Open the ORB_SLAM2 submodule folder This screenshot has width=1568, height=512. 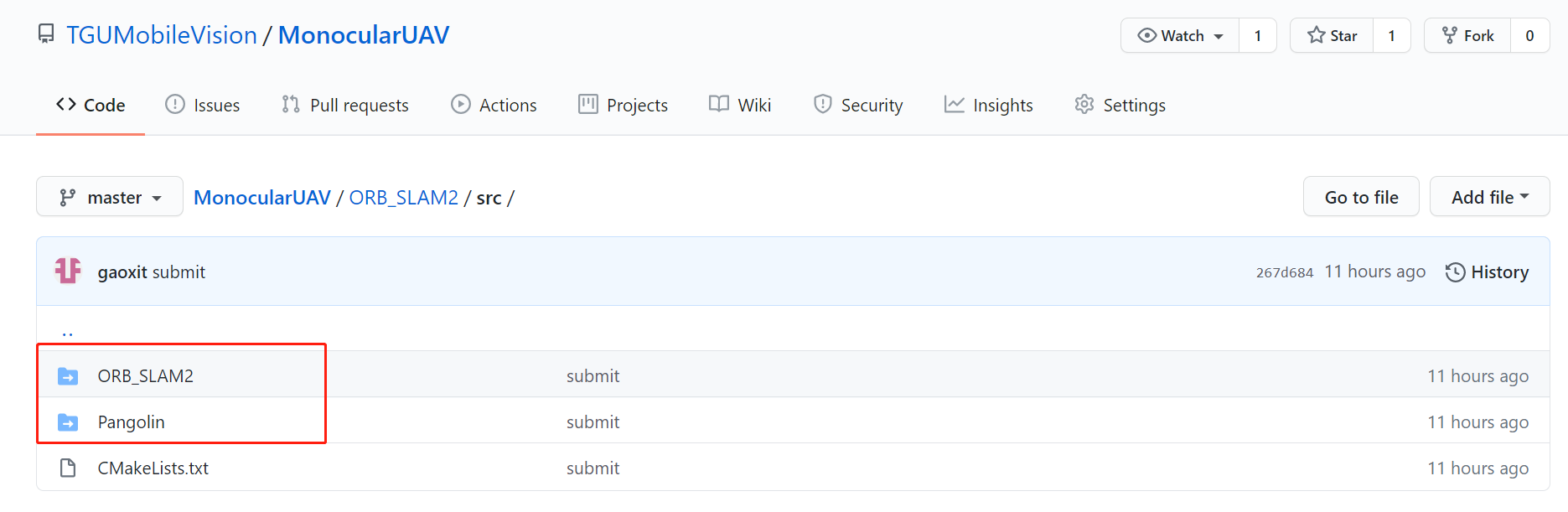(x=146, y=375)
